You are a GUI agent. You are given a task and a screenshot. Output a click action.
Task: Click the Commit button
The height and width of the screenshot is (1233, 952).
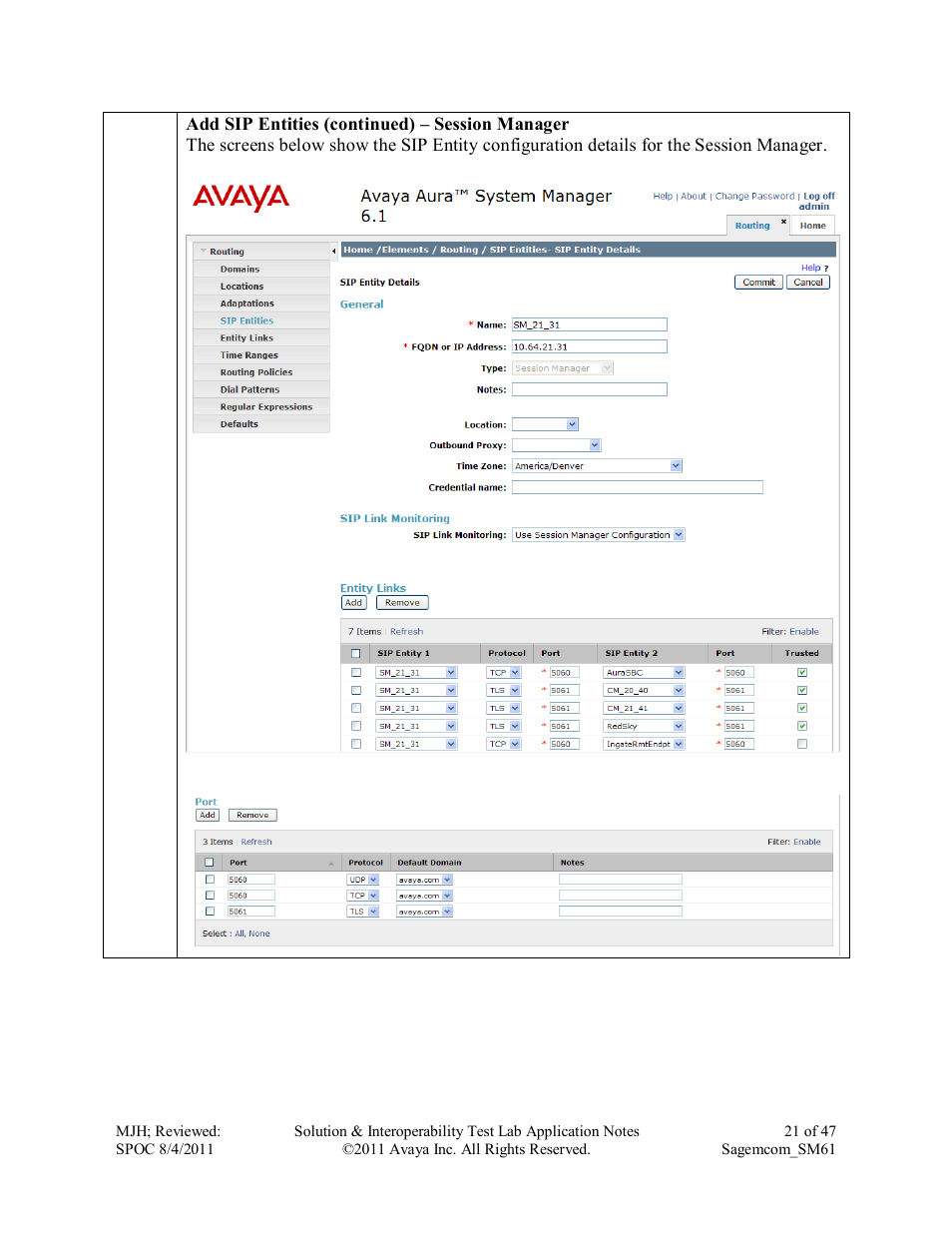758,283
